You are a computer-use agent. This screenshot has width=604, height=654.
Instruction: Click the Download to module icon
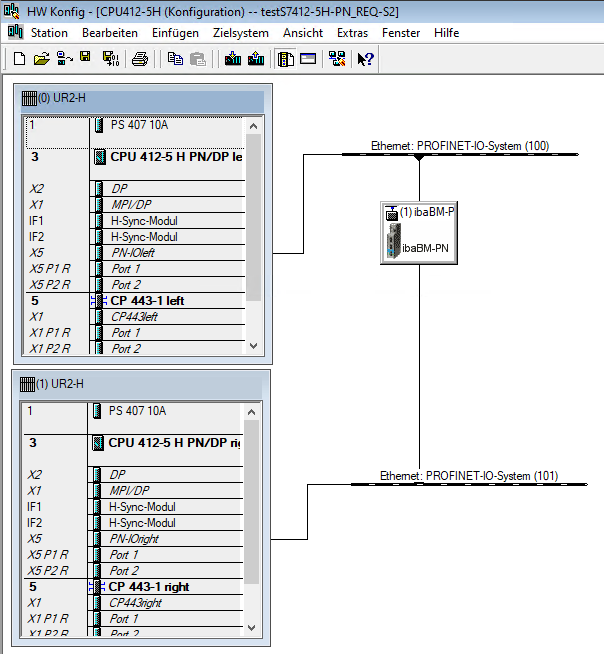coord(233,59)
